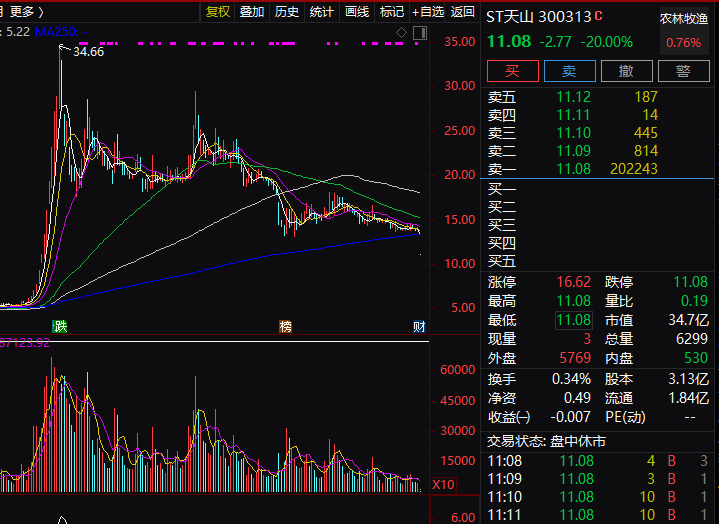Click the red 买 buy button
Screen dimensions: 719x524
(513, 71)
